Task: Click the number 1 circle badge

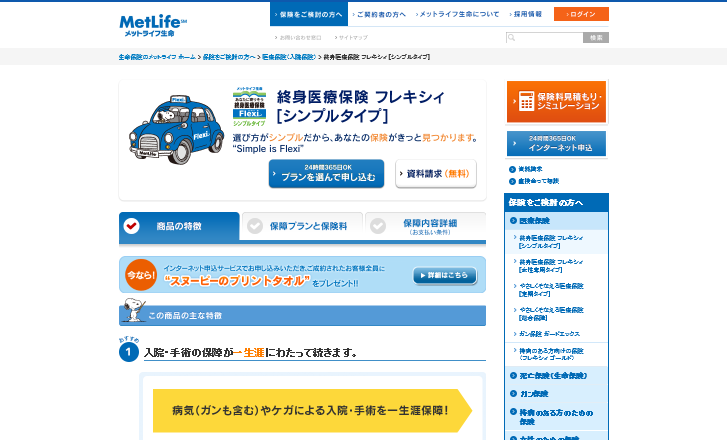Action: pyautogui.click(x=129, y=352)
